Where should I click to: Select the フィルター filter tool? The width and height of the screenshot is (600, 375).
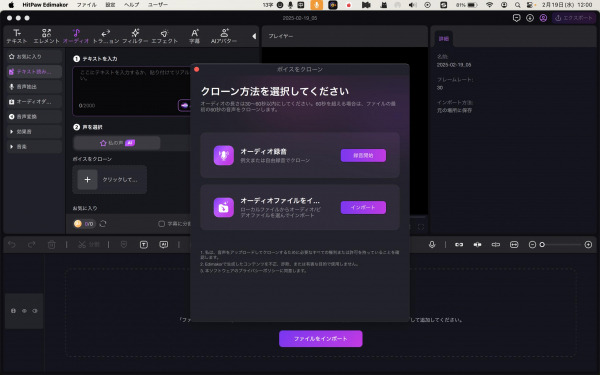tap(135, 36)
